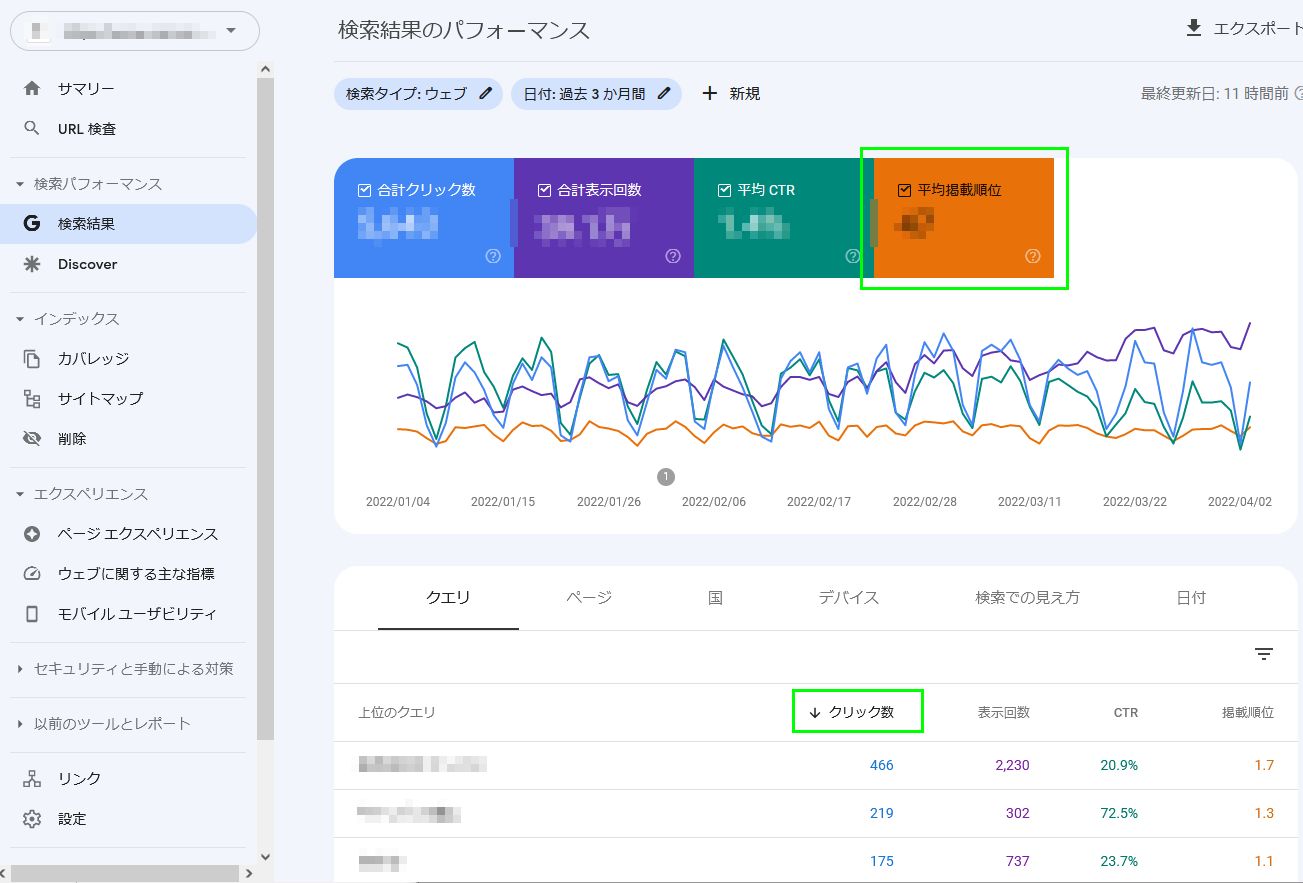Viewport: 1303px width, 883px height.
Task: Click the plus icon beside 新規
Action: click(710, 93)
